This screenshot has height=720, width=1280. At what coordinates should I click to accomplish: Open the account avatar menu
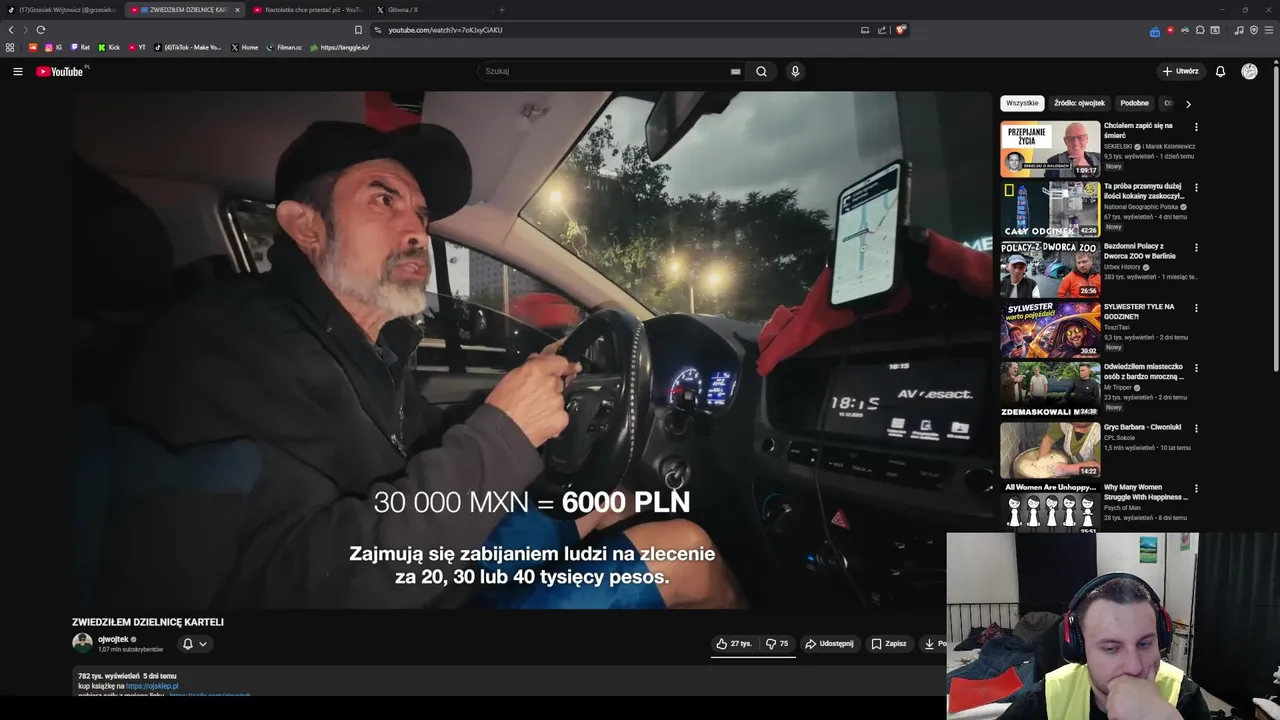(x=1249, y=71)
